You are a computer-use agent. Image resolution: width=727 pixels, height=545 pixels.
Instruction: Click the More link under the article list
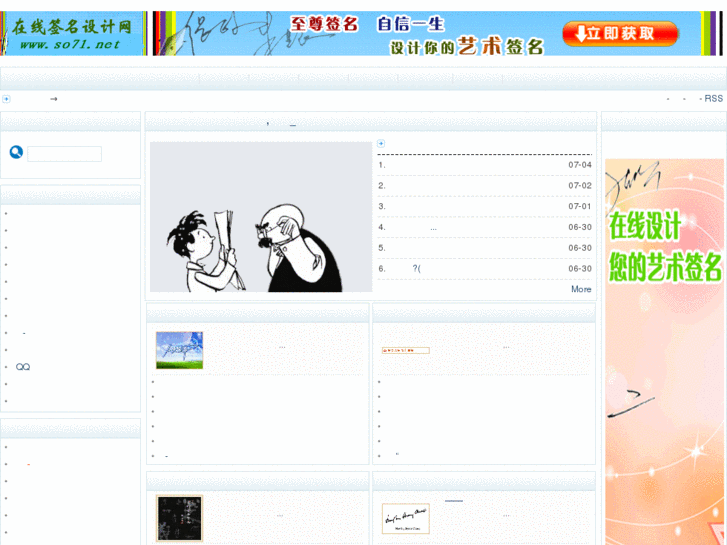581,289
